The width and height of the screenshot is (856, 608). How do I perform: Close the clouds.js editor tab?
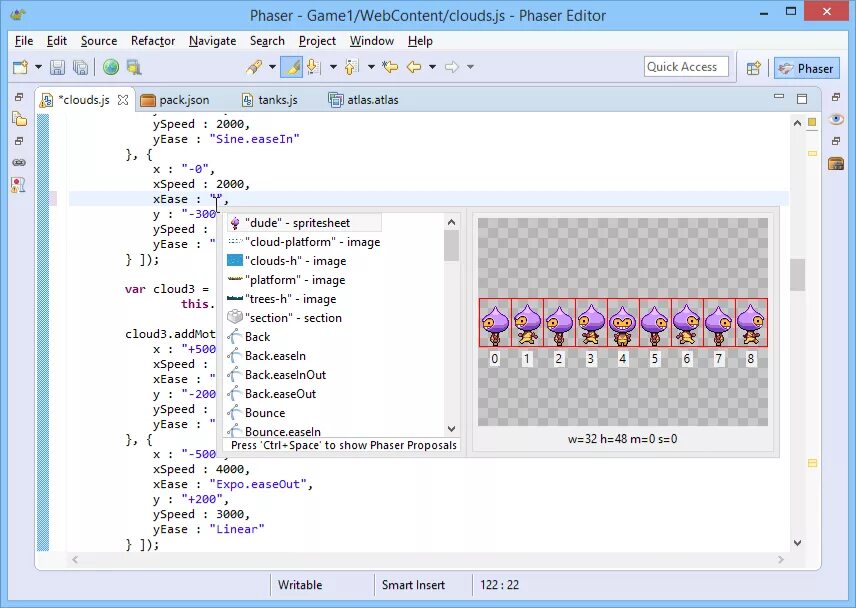click(123, 100)
